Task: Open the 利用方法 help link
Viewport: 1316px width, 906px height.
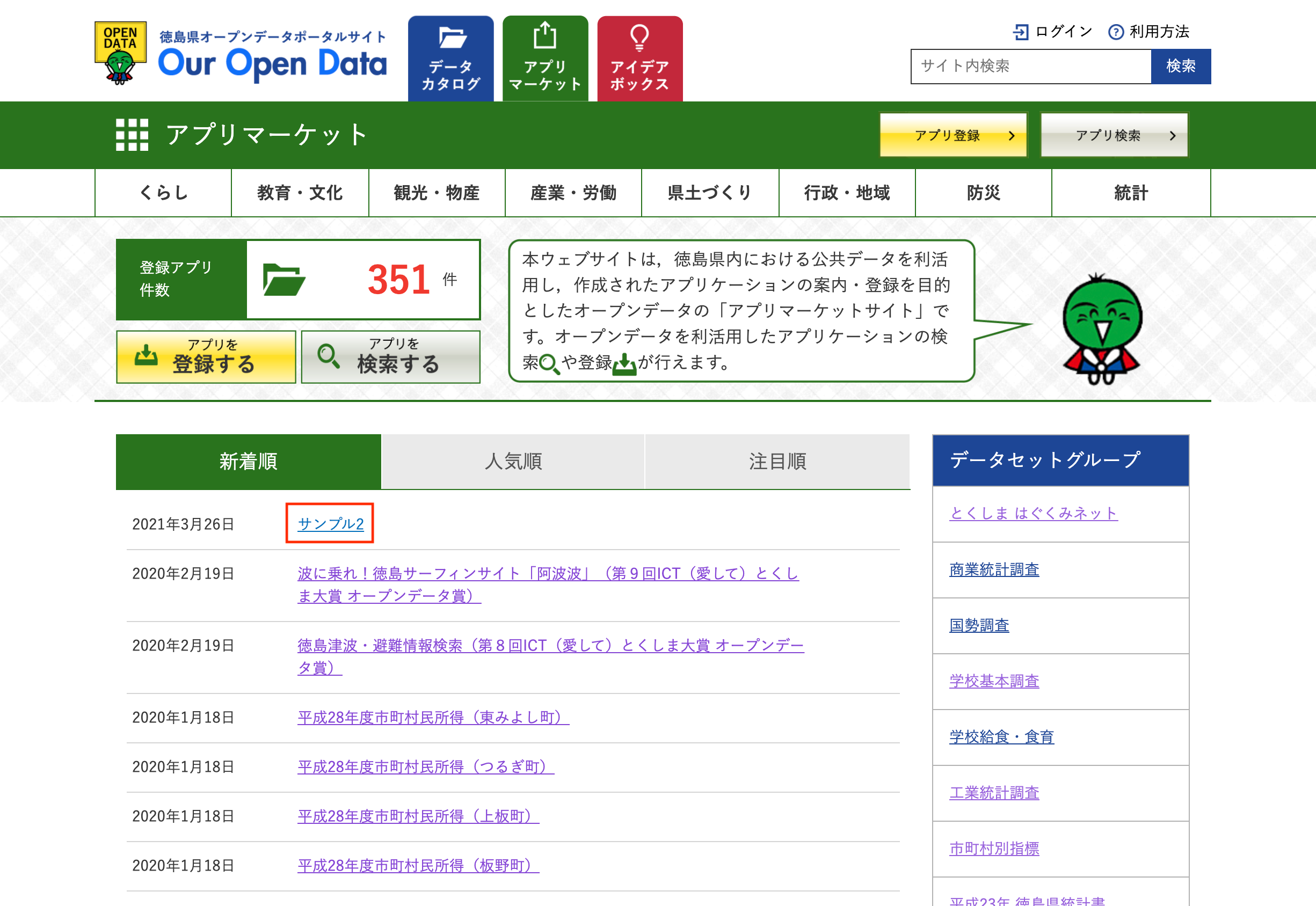Action: tap(1149, 32)
